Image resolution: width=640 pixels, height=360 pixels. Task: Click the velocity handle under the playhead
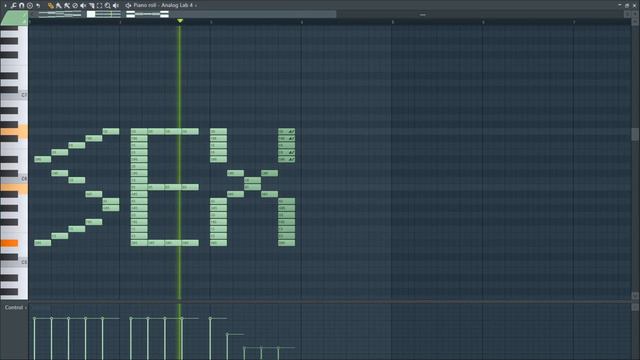(182, 318)
